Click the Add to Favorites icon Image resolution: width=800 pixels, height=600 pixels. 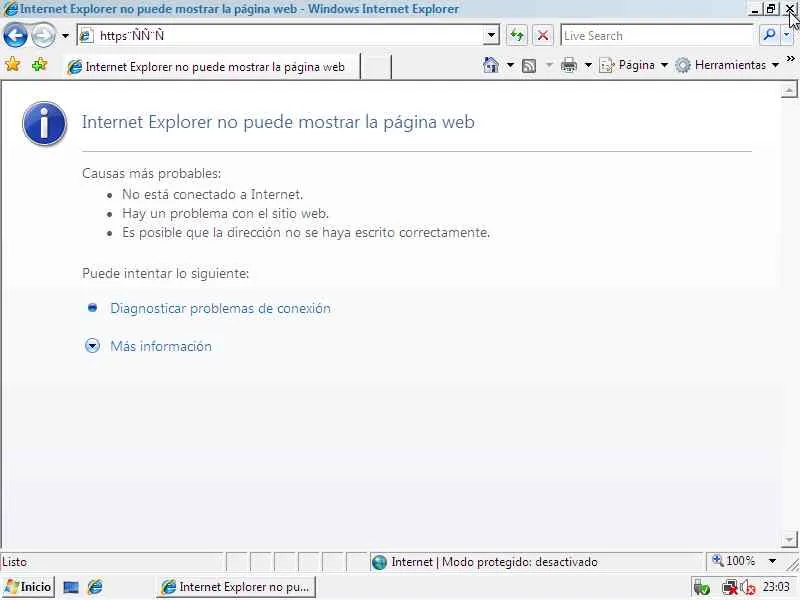39,65
